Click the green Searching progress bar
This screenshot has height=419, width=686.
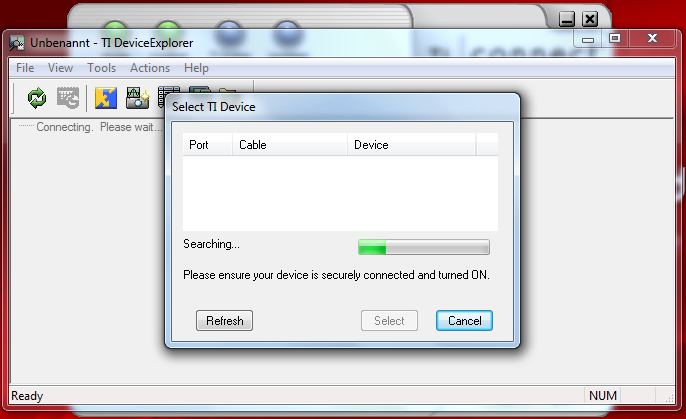coord(424,247)
